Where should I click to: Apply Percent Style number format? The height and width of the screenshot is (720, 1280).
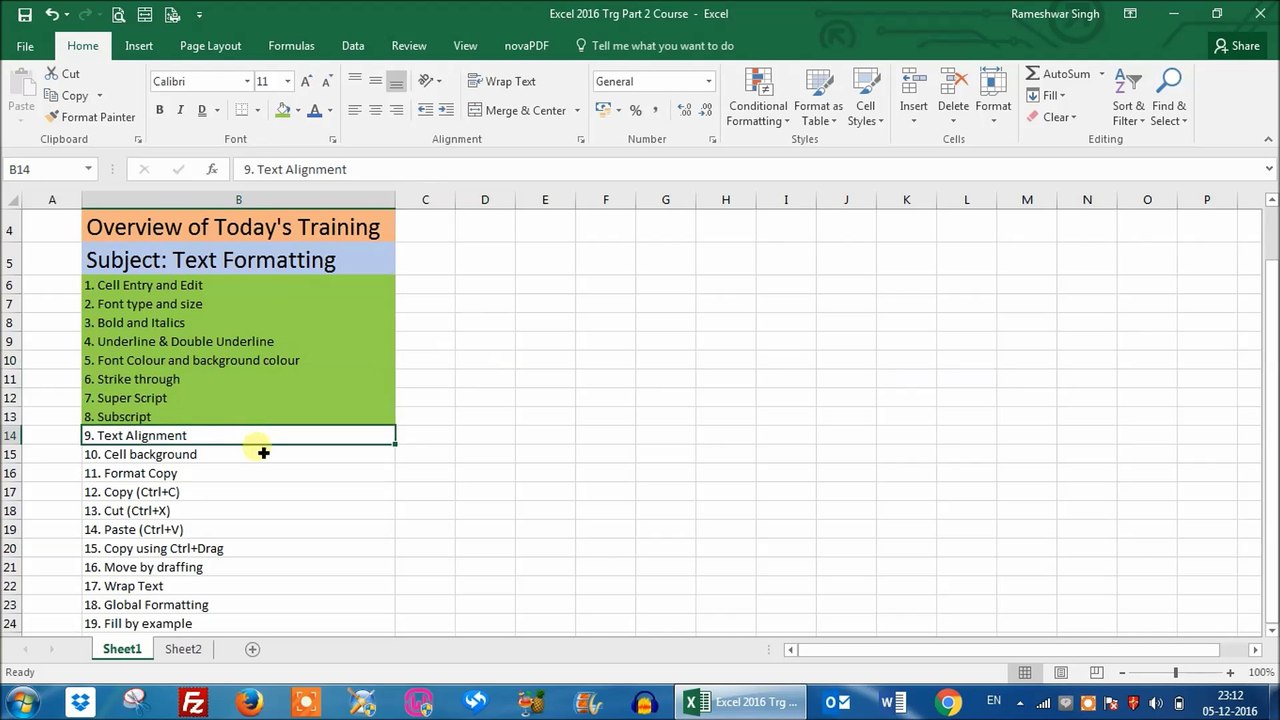click(635, 110)
